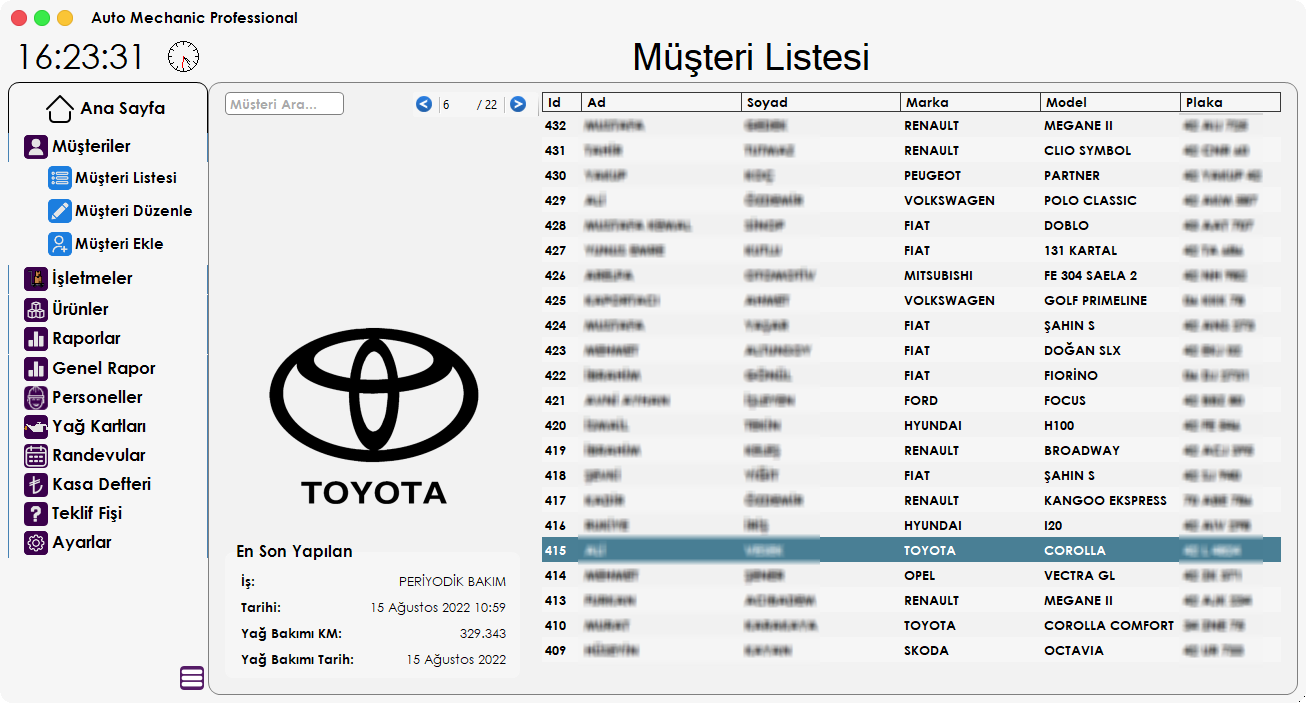The height and width of the screenshot is (703, 1306).
Task: Select the FORD FOCUS row
Action: 911,401
